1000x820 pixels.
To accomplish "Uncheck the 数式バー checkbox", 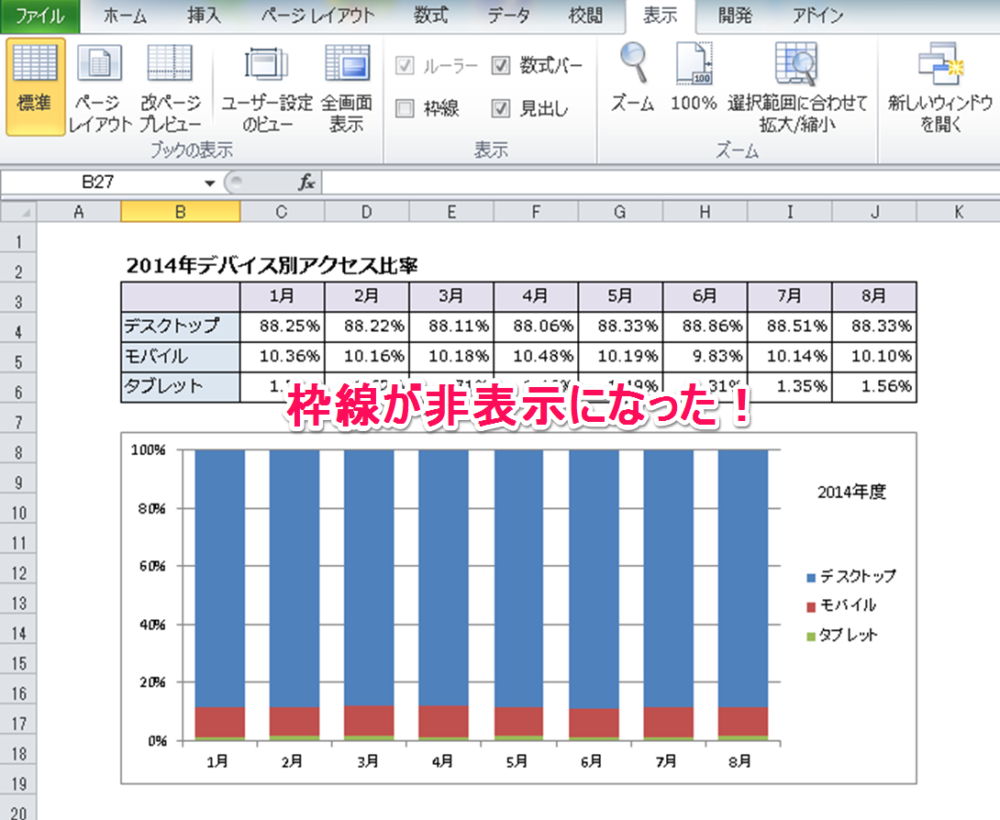I will 501,67.
